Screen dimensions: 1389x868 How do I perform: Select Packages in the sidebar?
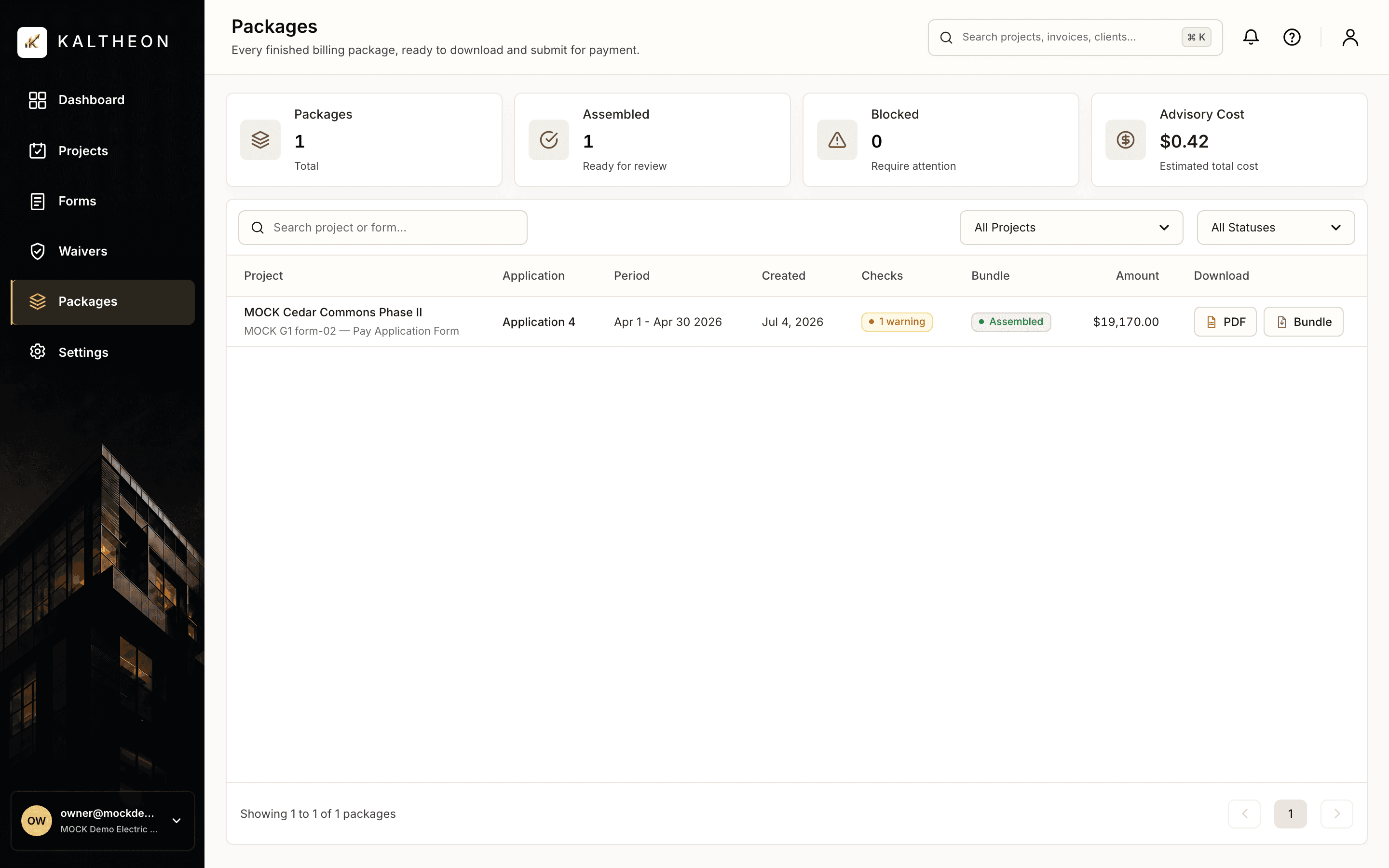point(103,302)
